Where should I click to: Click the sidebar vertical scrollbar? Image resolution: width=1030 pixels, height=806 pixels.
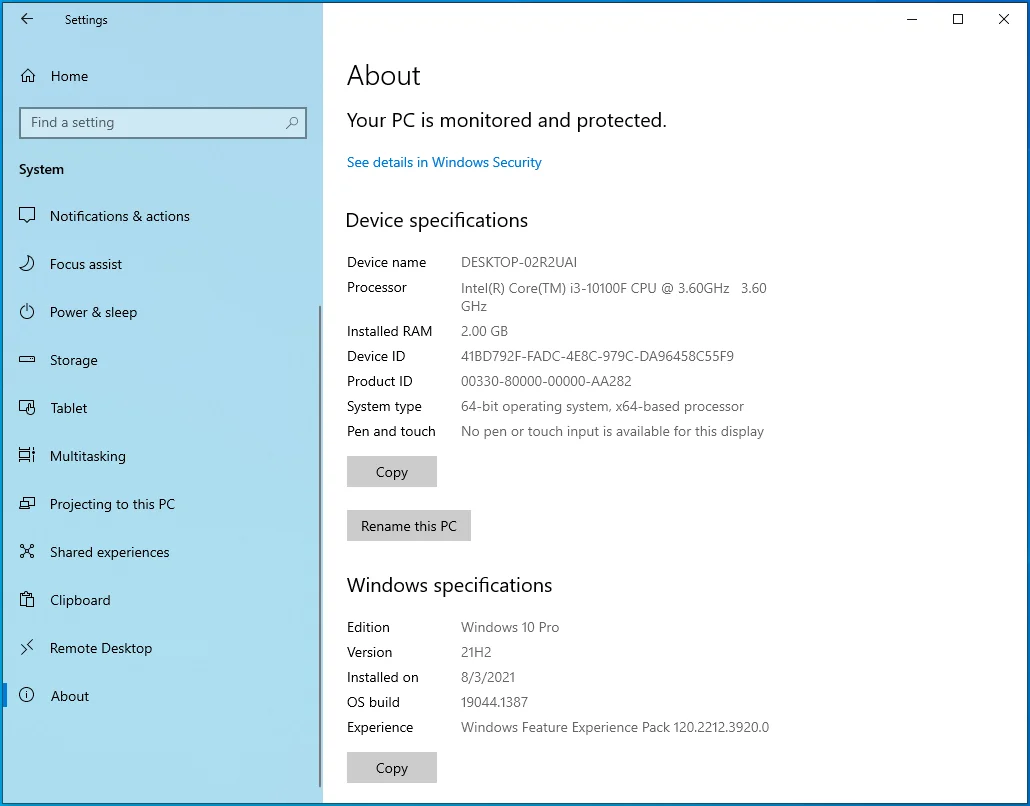tap(320, 545)
